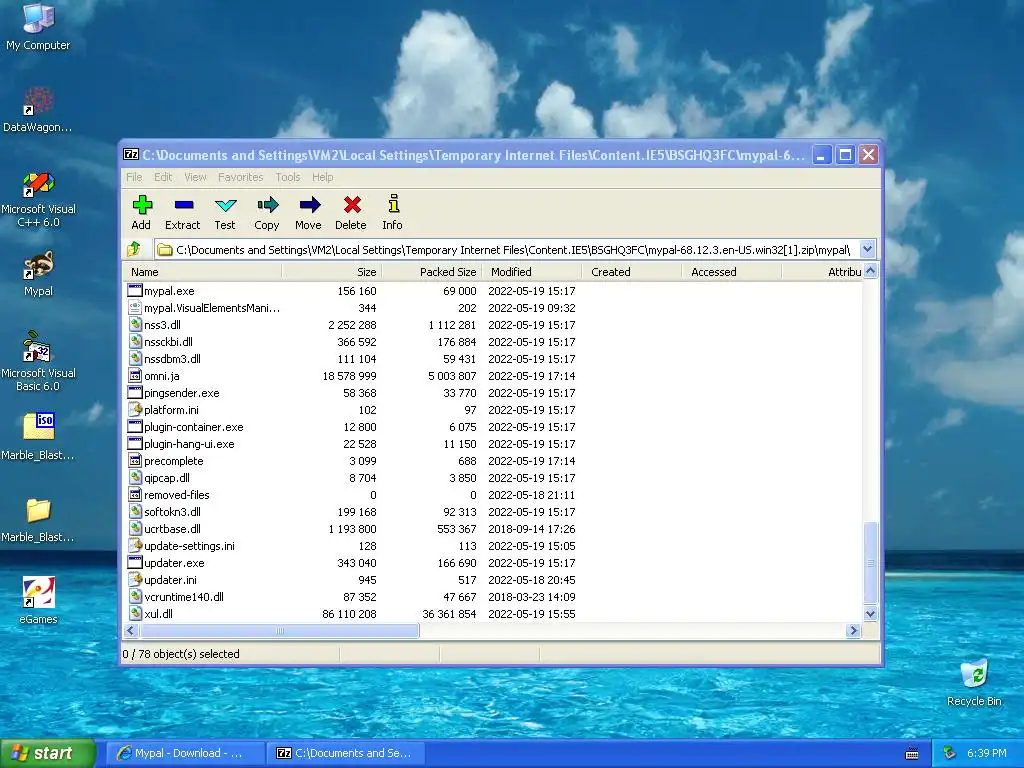Viewport: 1024px width, 768px height.
Task: Select the update-settings.ini row
Action: (493, 545)
